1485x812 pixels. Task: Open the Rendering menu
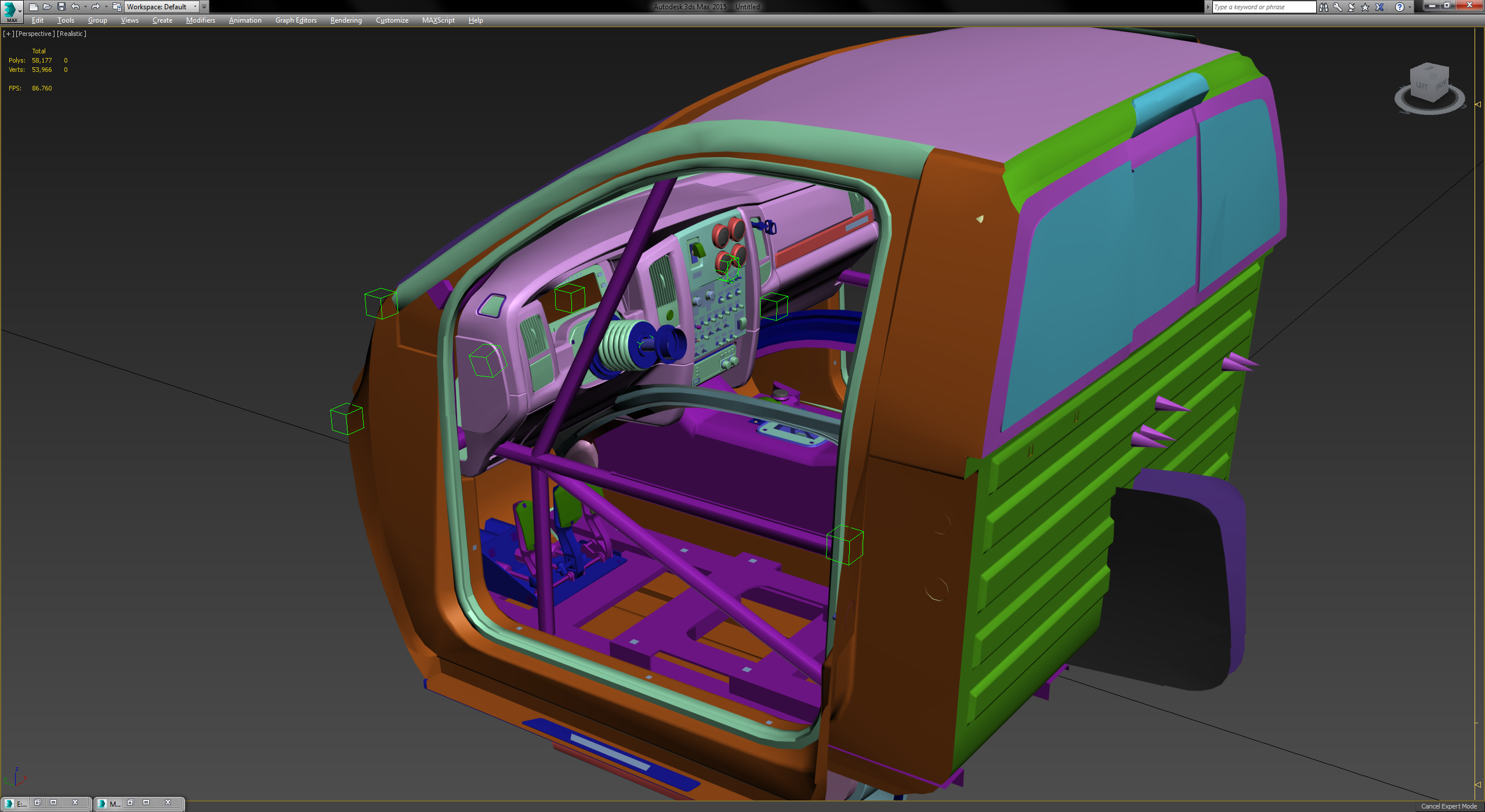tap(345, 20)
